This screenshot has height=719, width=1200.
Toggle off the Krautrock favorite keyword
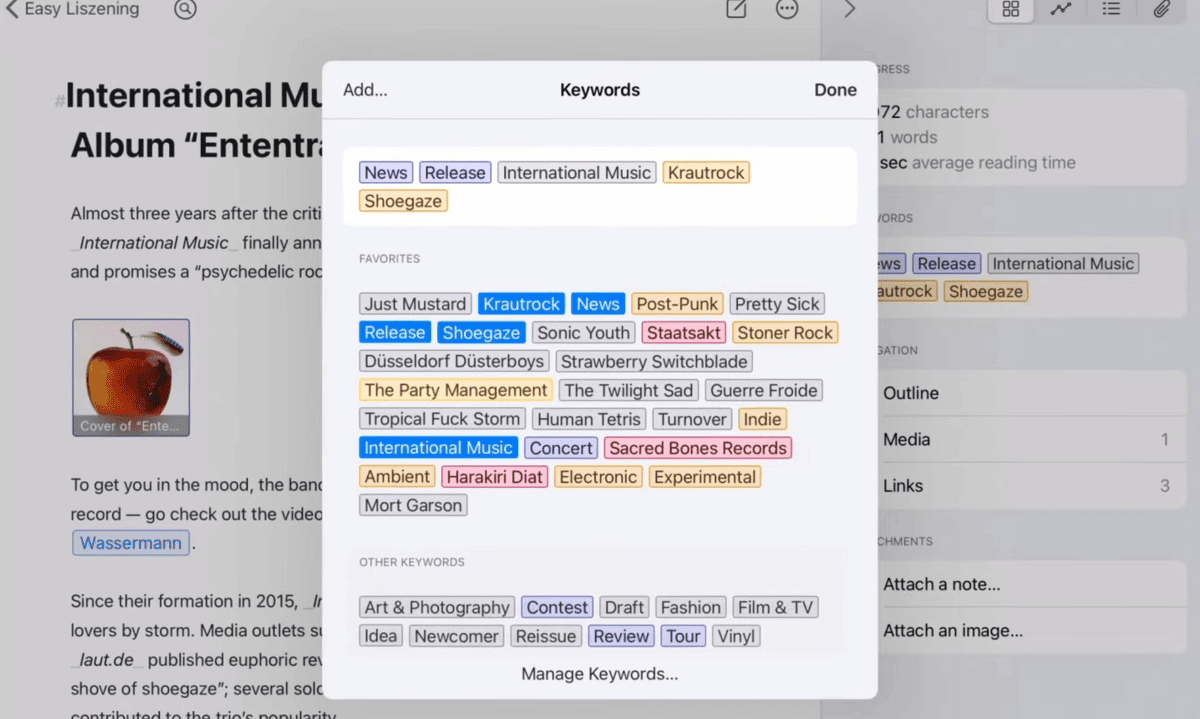pyautogui.click(x=521, y=304)
